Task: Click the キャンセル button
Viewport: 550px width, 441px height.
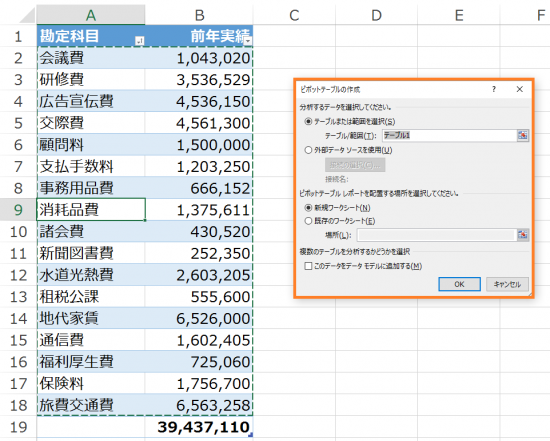Action: [x=507, y=284]
